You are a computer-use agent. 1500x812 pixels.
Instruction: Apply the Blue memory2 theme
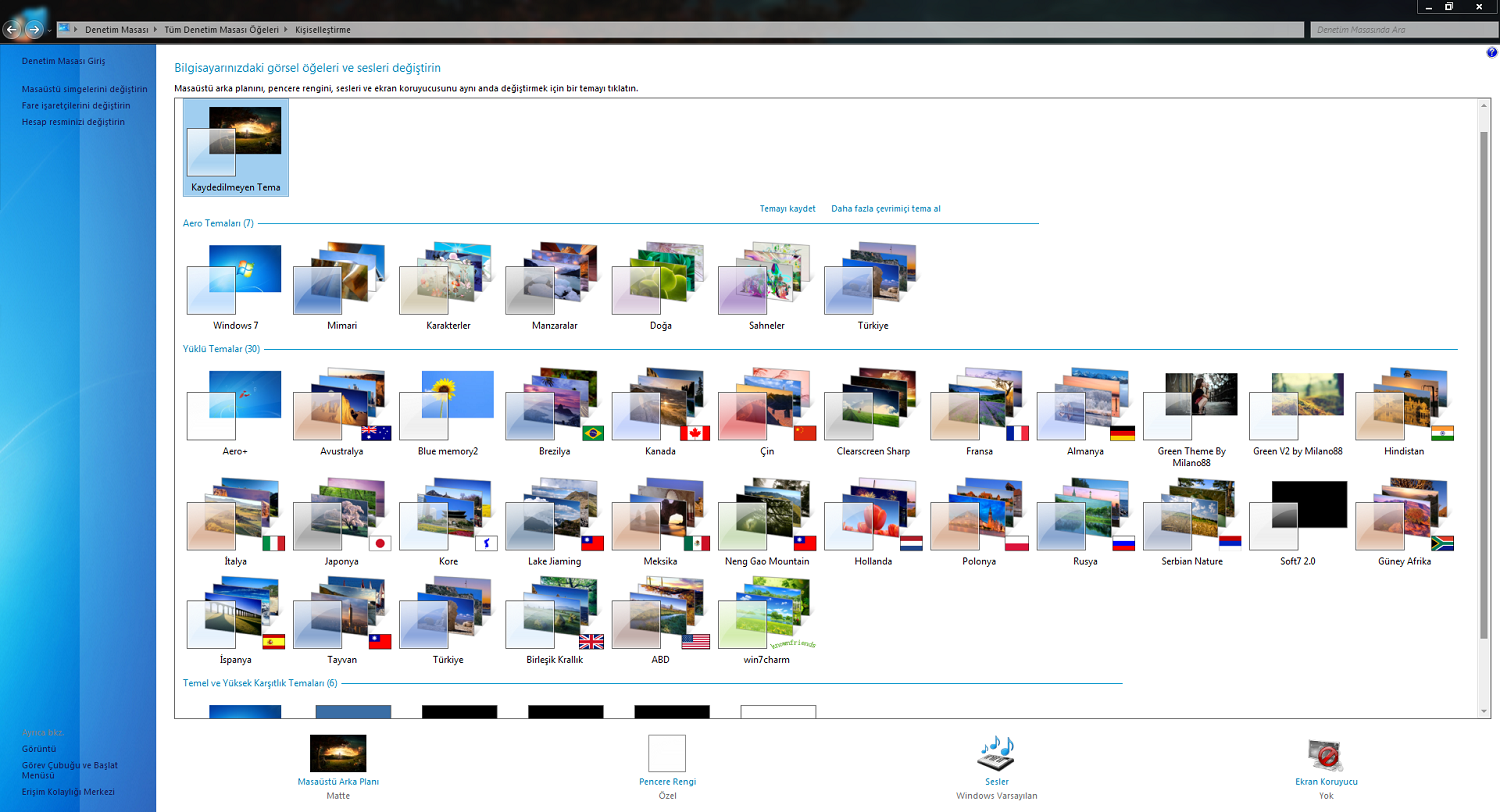point(447,413)
